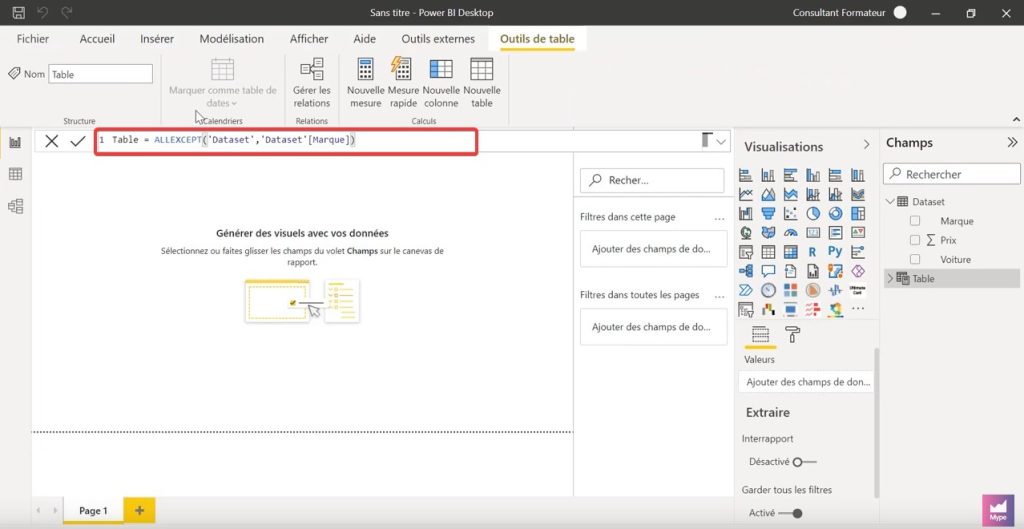This screenshot has height=529, width=1024.
Task: Add a Mesure rapide
Action: [403, 83]
